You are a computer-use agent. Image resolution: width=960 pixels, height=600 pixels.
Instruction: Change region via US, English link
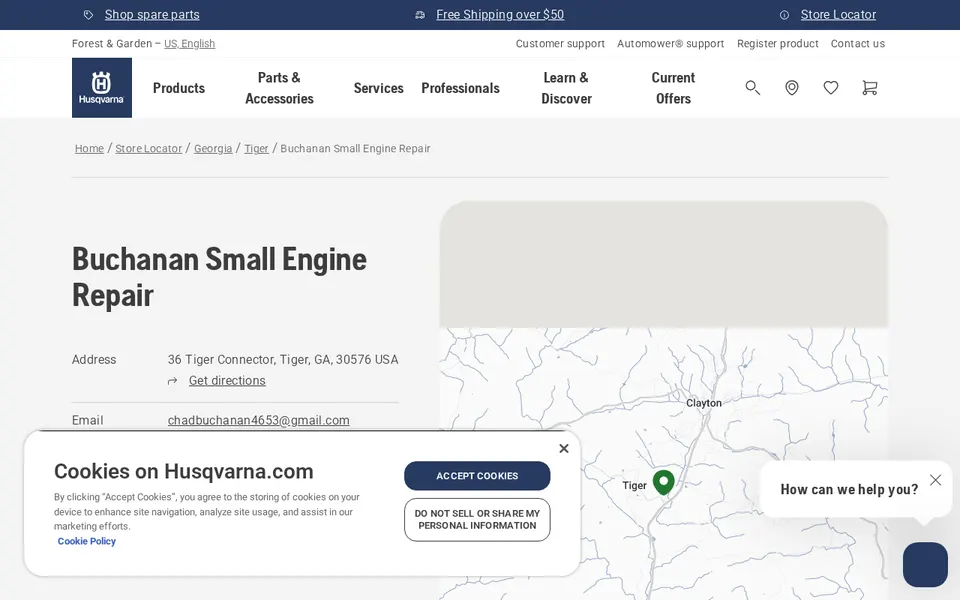click(189, 43)
